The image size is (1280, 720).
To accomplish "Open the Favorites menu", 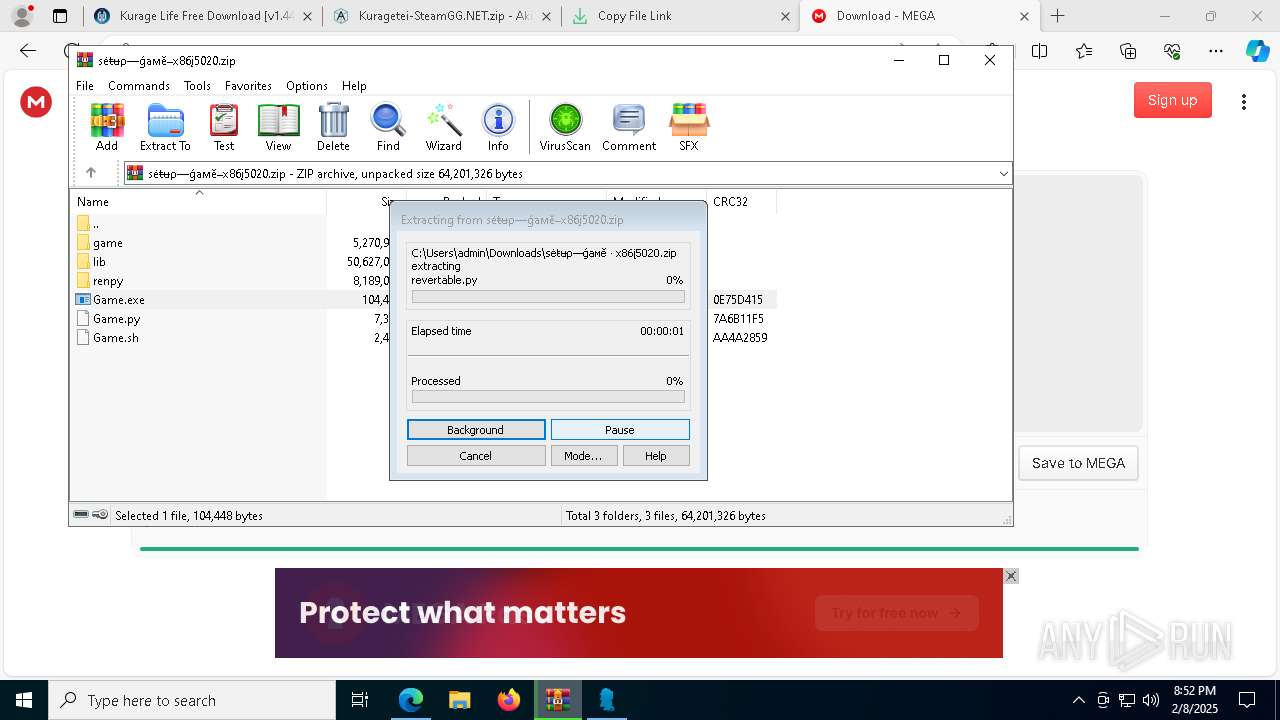I will 248,86.
